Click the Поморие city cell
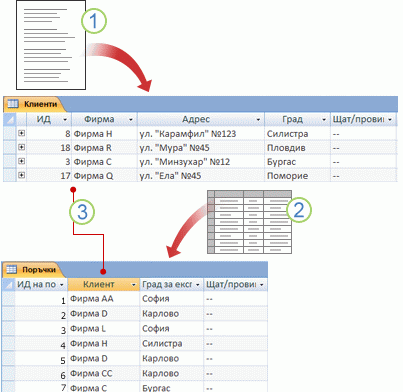The height and width of the screenshot is (392, 403). coord(297,176)
